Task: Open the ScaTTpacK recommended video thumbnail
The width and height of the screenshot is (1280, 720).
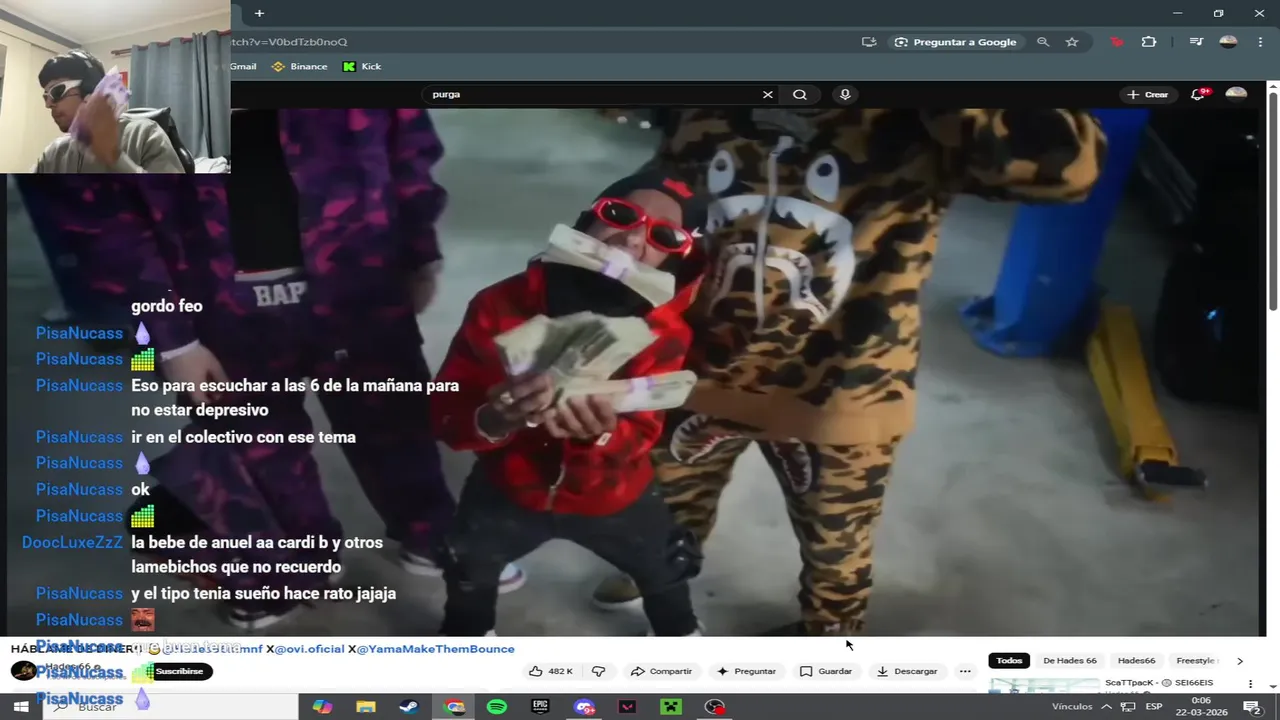Action: [x=1044, y=685]
